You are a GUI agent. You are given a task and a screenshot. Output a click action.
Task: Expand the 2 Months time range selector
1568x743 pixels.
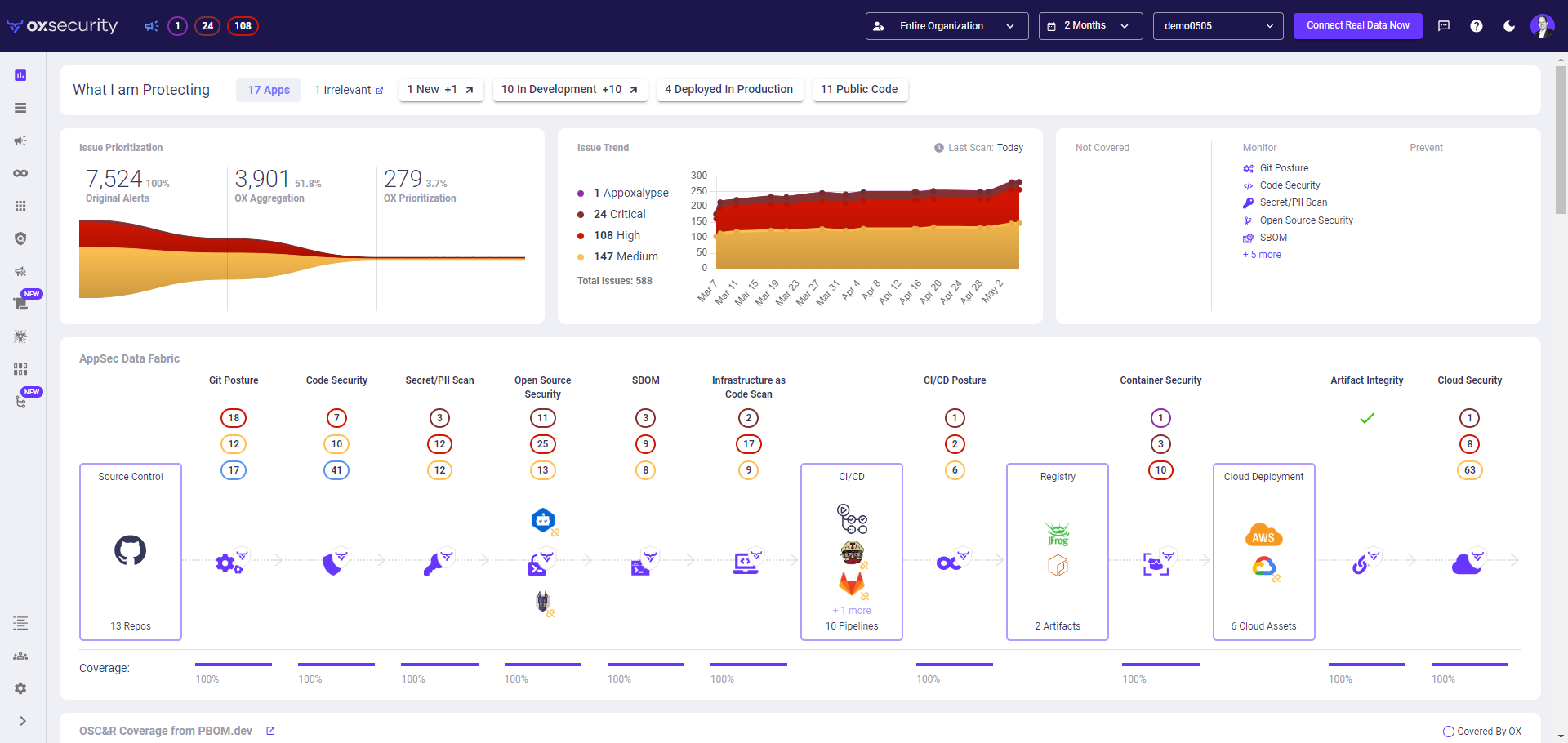pyautogui.click(x=1089, y=25)
